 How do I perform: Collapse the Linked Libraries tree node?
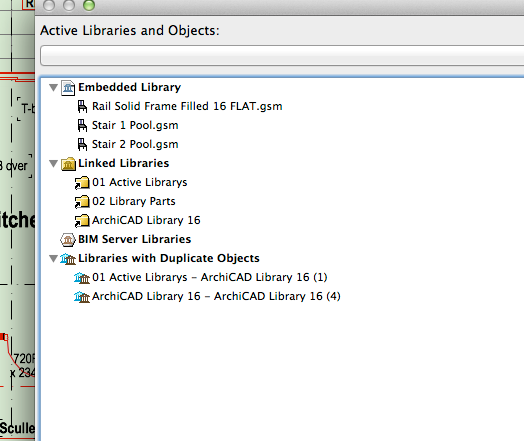[53, 163]
